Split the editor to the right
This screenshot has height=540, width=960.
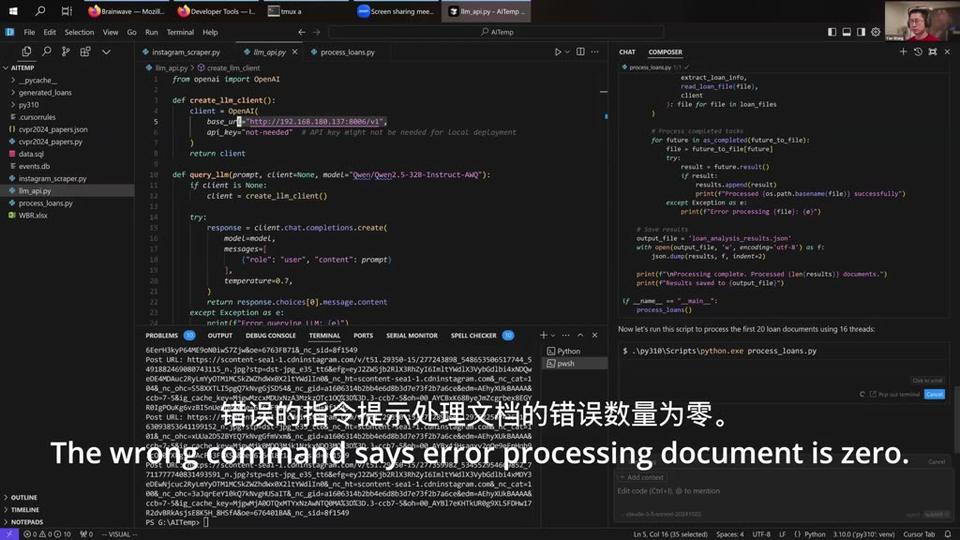(x=580, y=52)
